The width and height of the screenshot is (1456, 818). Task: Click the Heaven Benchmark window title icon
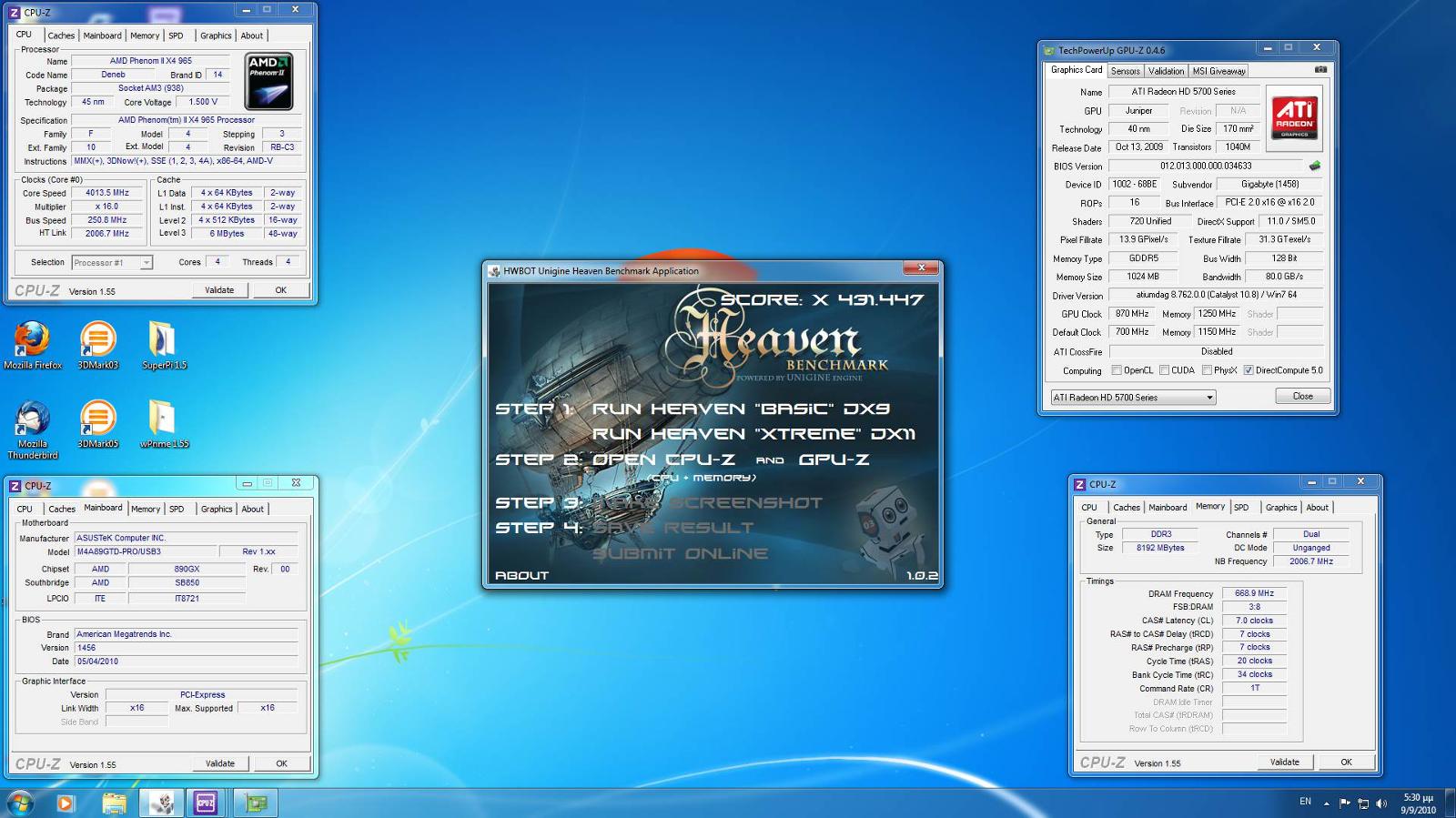point(494,270)
